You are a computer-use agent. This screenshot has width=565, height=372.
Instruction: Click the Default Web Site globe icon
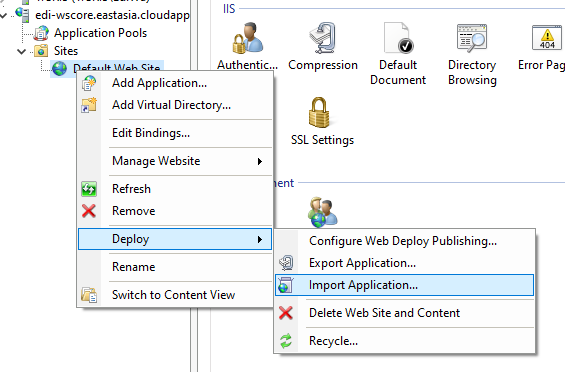point(59,68)
